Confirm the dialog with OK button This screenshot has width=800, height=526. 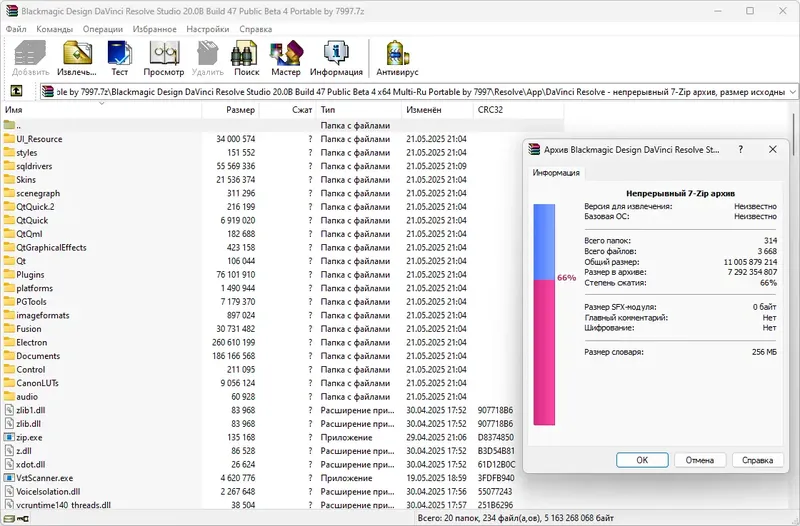pyautogui.click(x=642, y=460)
